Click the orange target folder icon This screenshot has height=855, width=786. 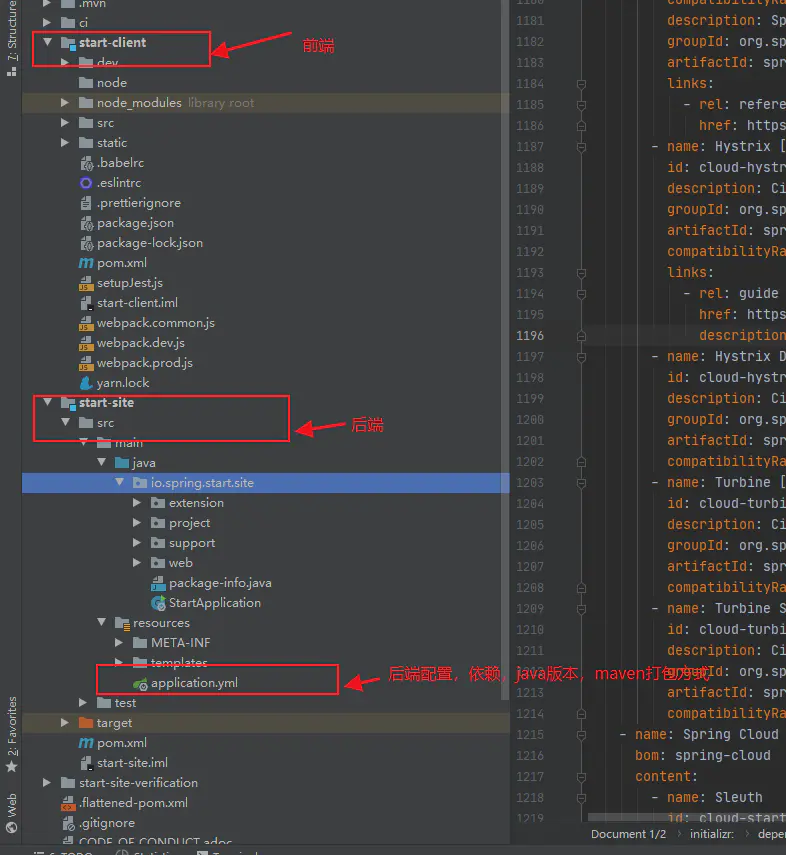coord(86,722)
